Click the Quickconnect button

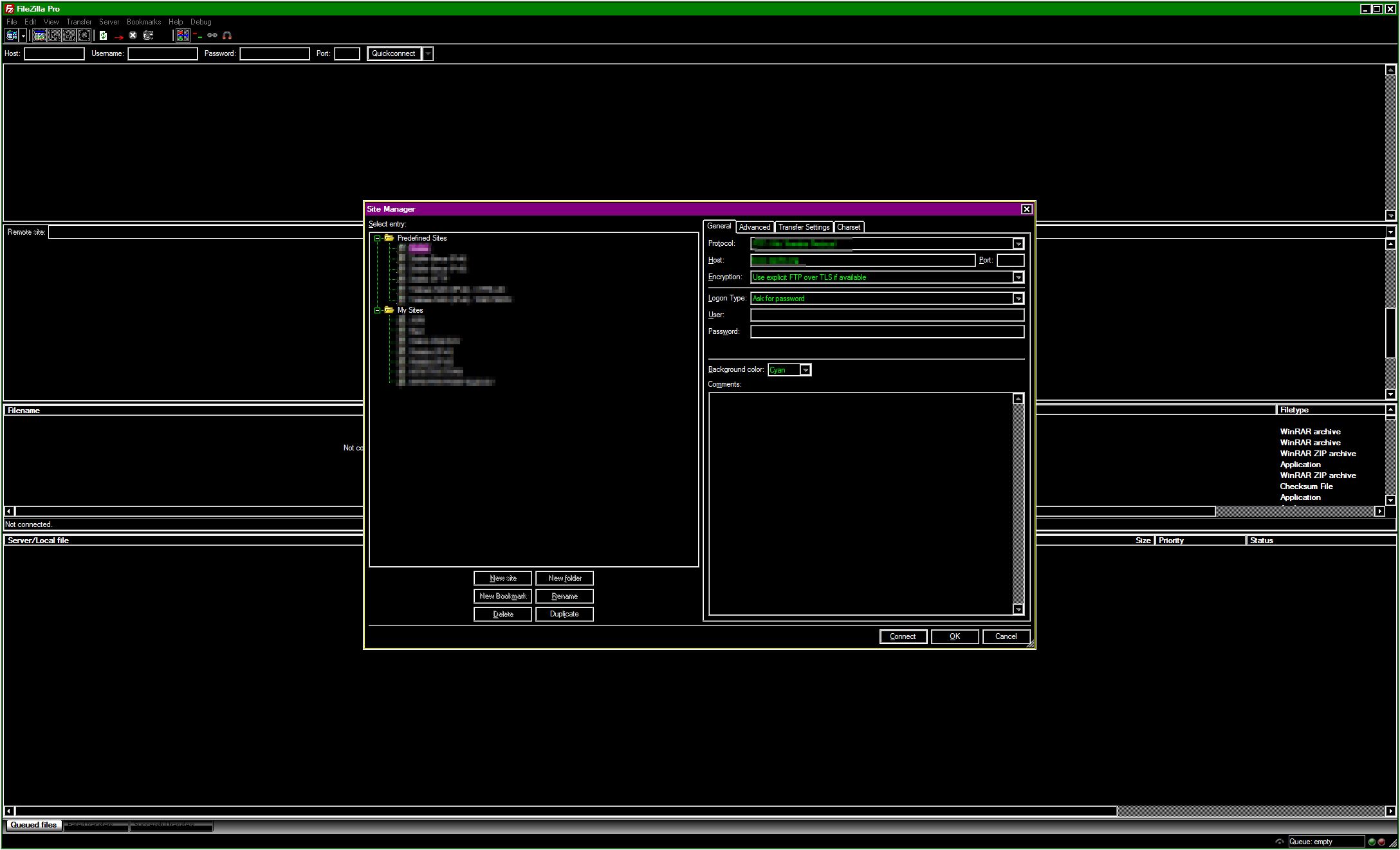[x=394, y=53]
